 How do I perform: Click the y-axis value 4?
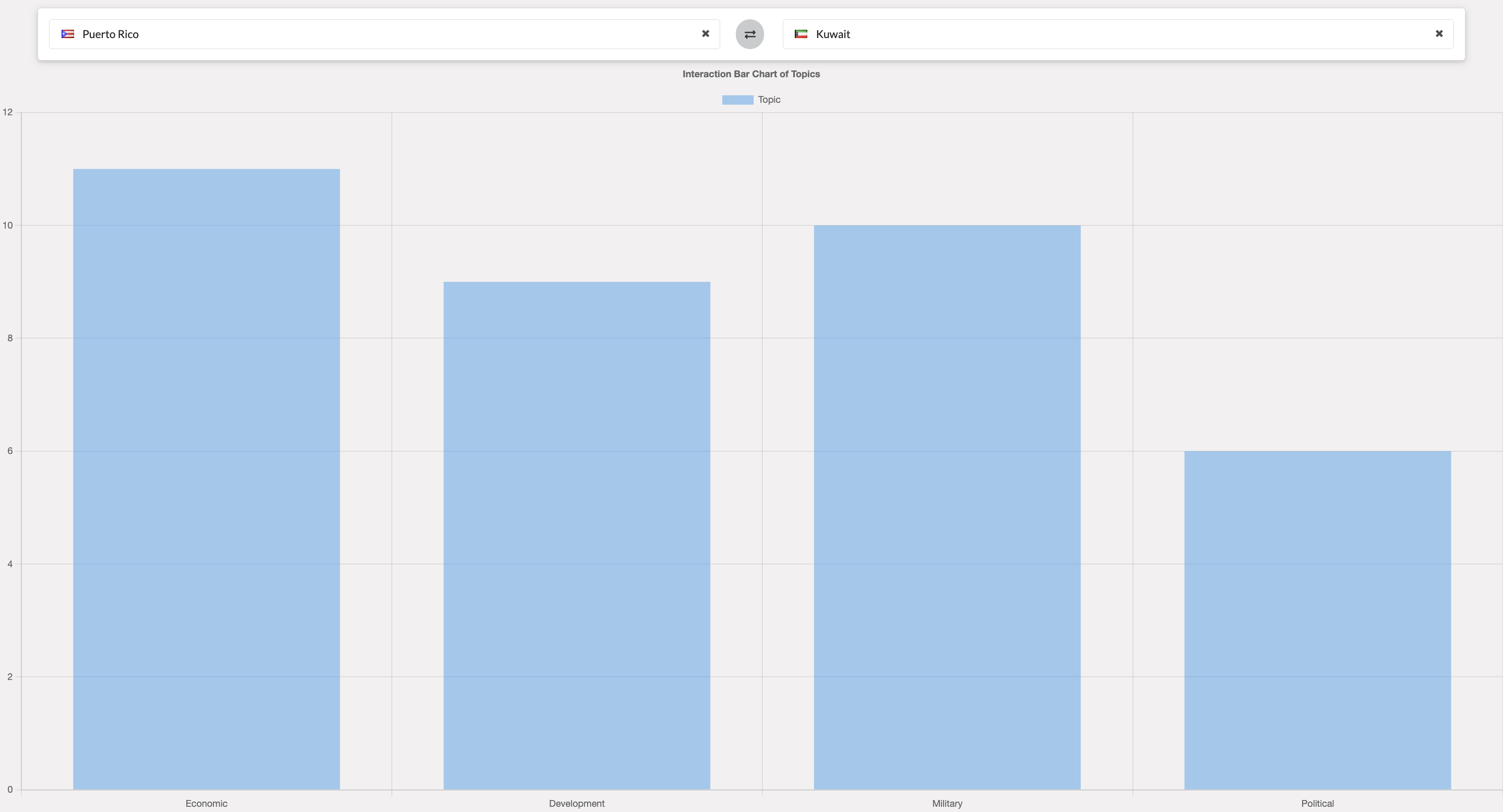(10, 564)
